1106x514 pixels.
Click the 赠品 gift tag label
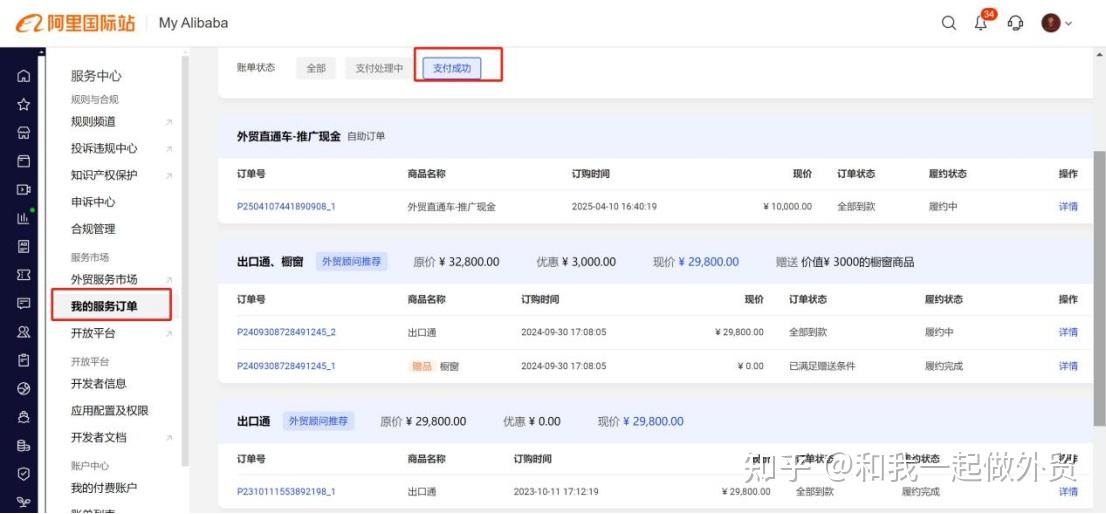(421, 366)
